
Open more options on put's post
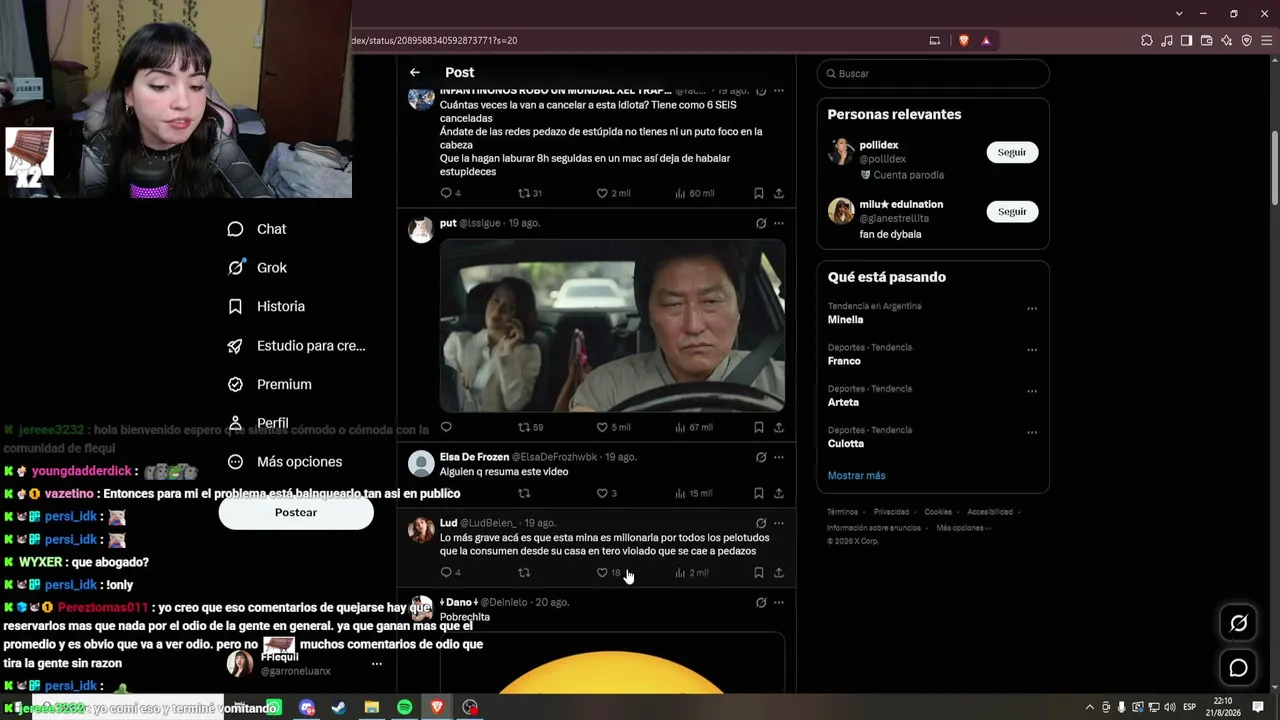coord(779,223)
